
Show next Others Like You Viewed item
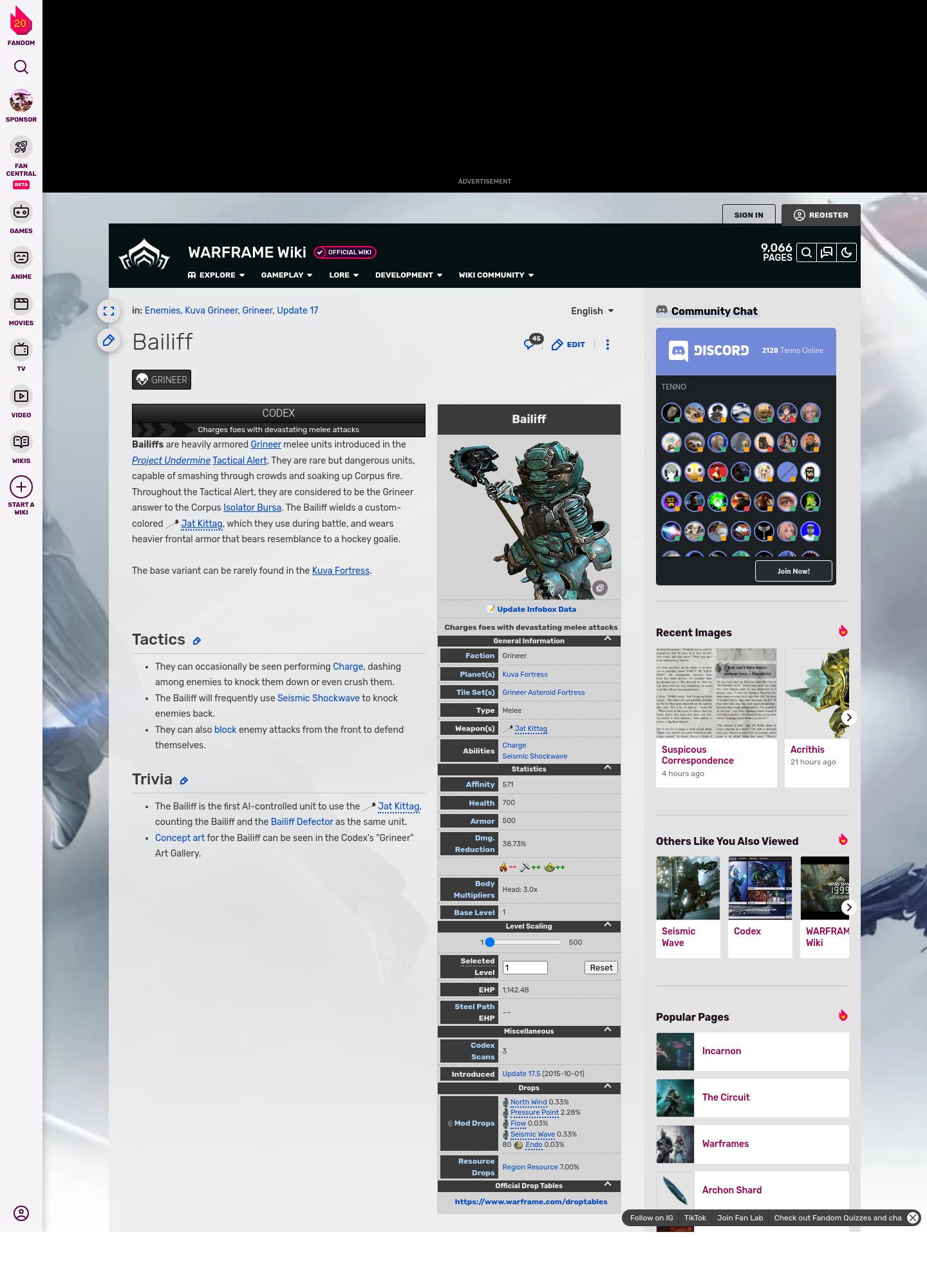click(x=849, y=907)
